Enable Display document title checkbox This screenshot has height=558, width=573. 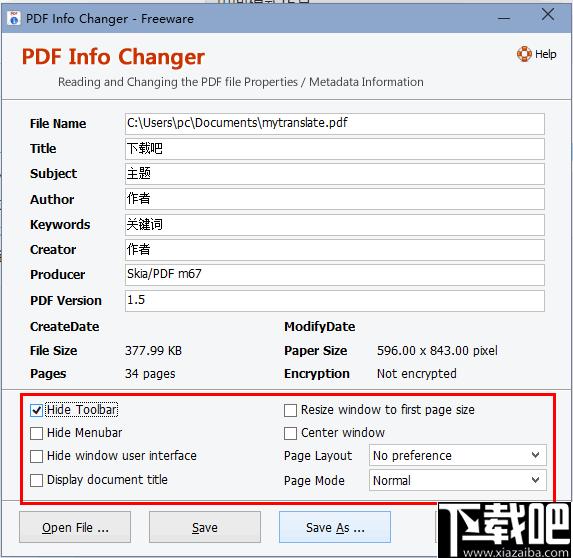36,480
